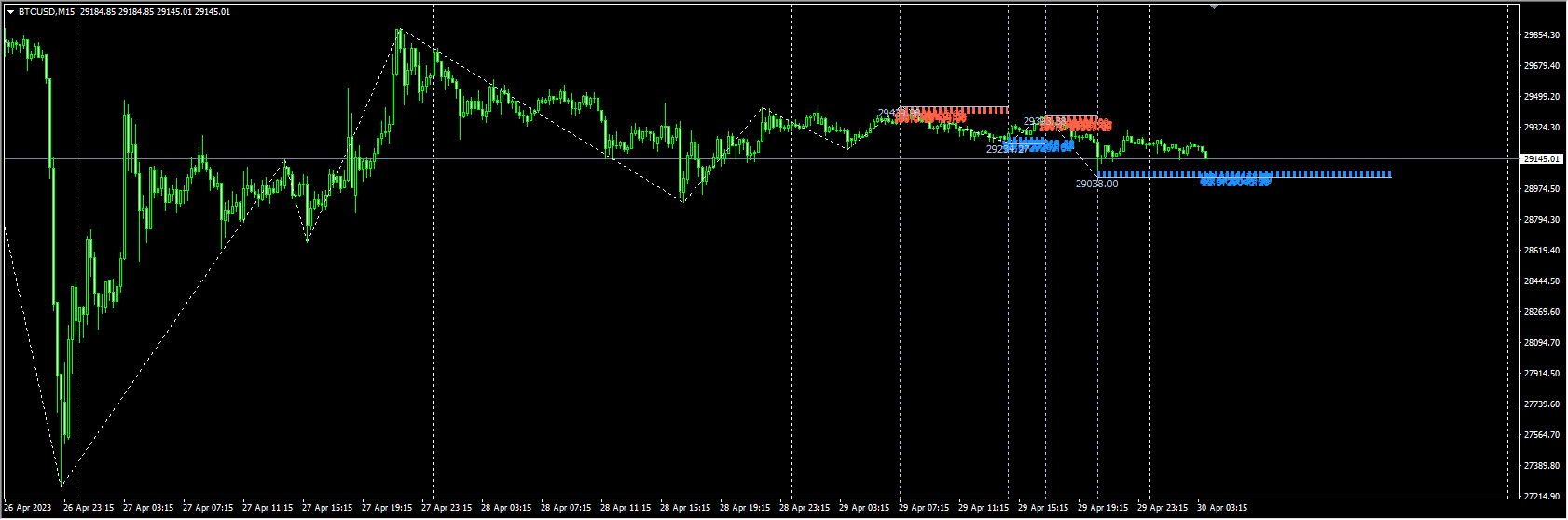1568x520 pixels.
Task: Click time axis label 28 Apr 03:15
Action: pos(506,509)
